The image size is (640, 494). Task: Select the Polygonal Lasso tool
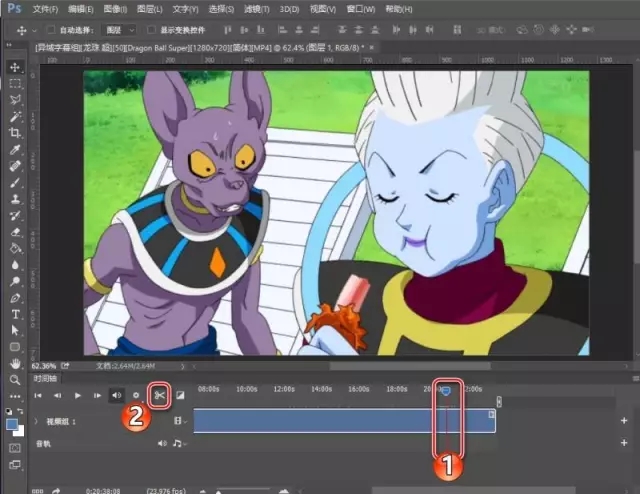(15, 100)
